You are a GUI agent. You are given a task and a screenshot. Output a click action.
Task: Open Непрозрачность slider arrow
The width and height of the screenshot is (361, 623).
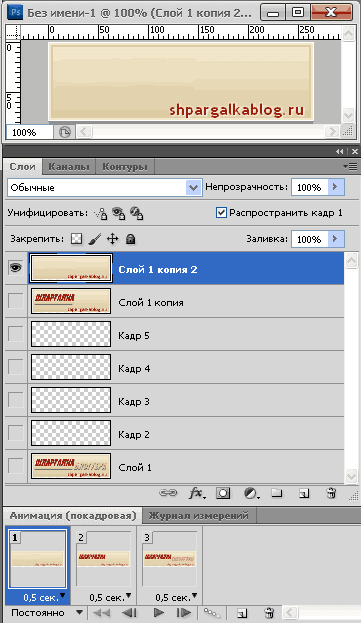point(335,187)
